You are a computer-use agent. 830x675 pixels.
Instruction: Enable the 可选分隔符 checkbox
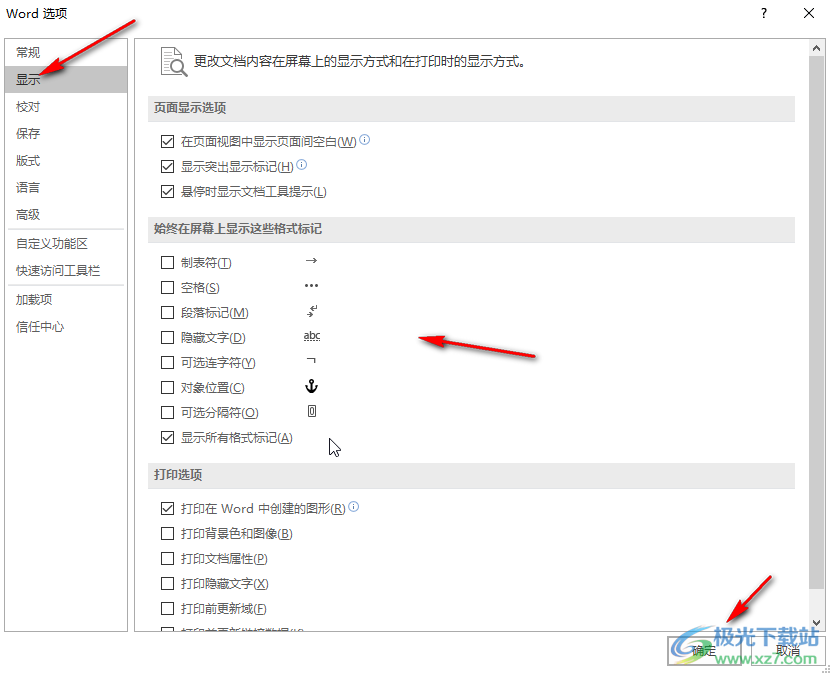[167, 412]
